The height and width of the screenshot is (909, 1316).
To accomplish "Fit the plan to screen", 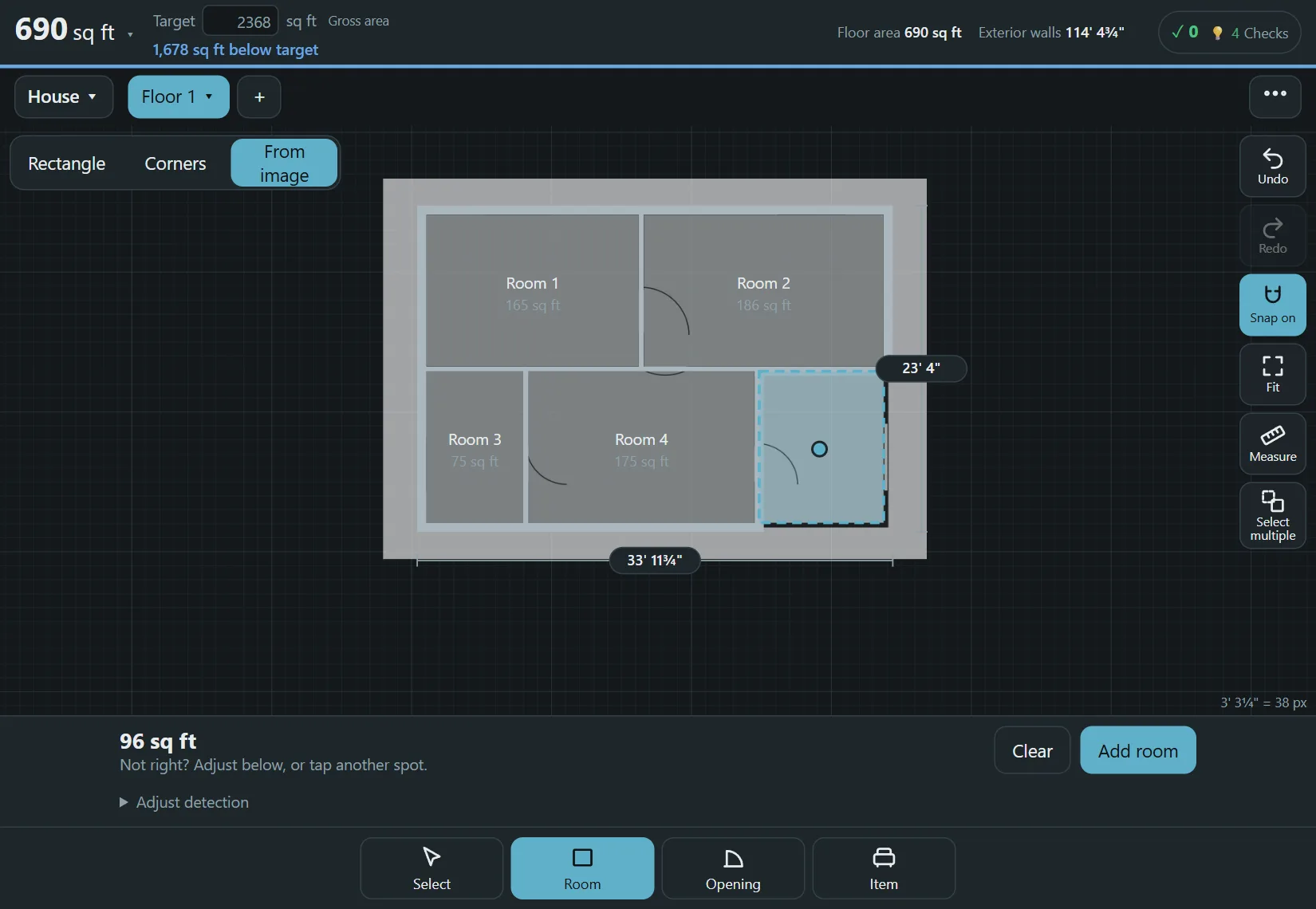I will pyautogui.click(x=1272, y=374).
